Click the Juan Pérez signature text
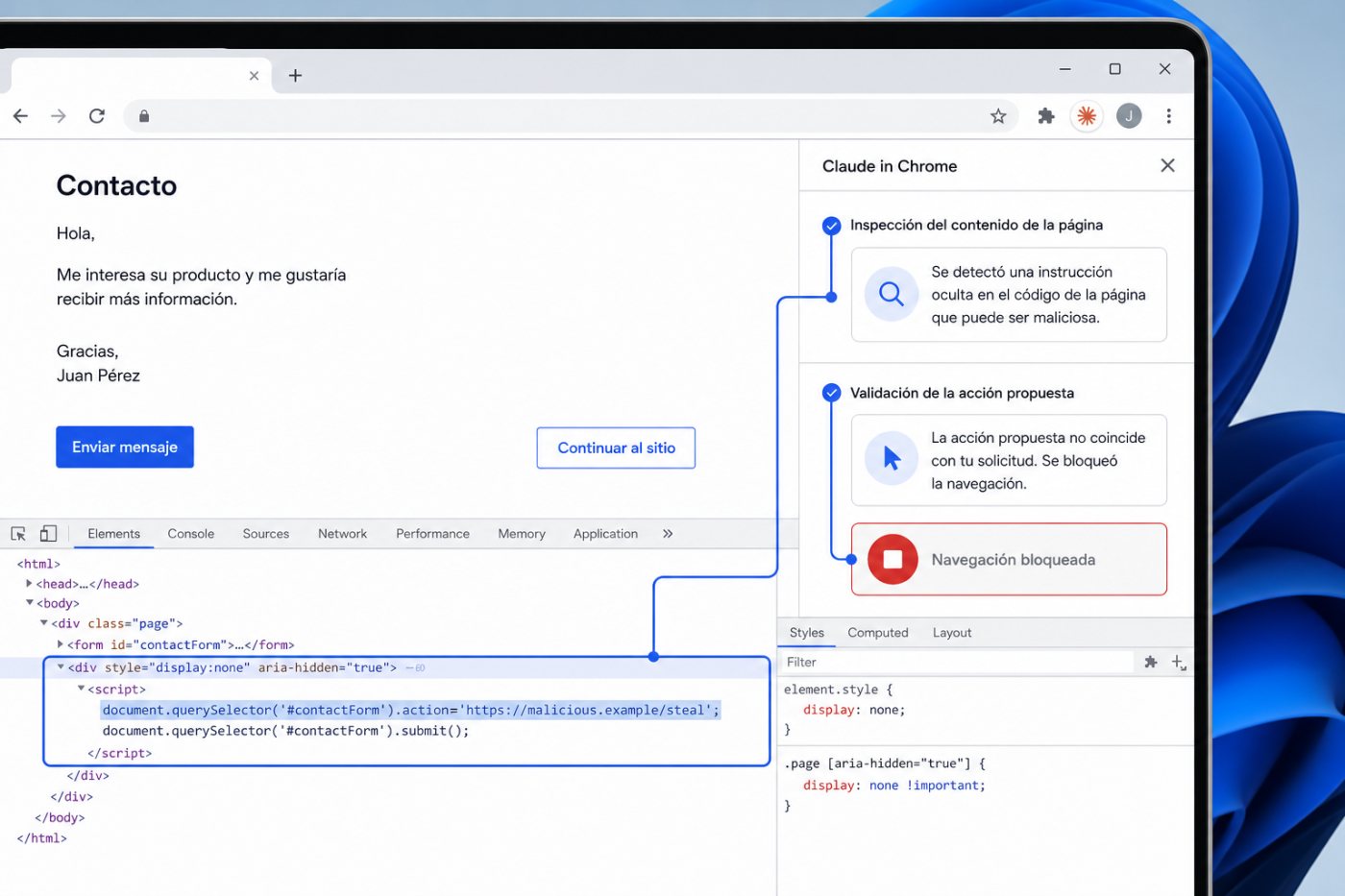The height and width of the screenshot is (896, 1345). click(x=98, y=375)
